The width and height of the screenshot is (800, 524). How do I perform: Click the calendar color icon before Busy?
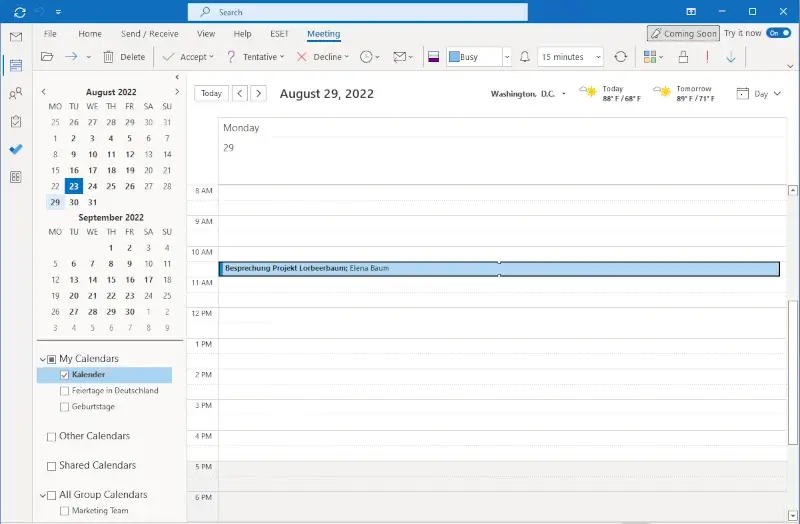[434, 57]
